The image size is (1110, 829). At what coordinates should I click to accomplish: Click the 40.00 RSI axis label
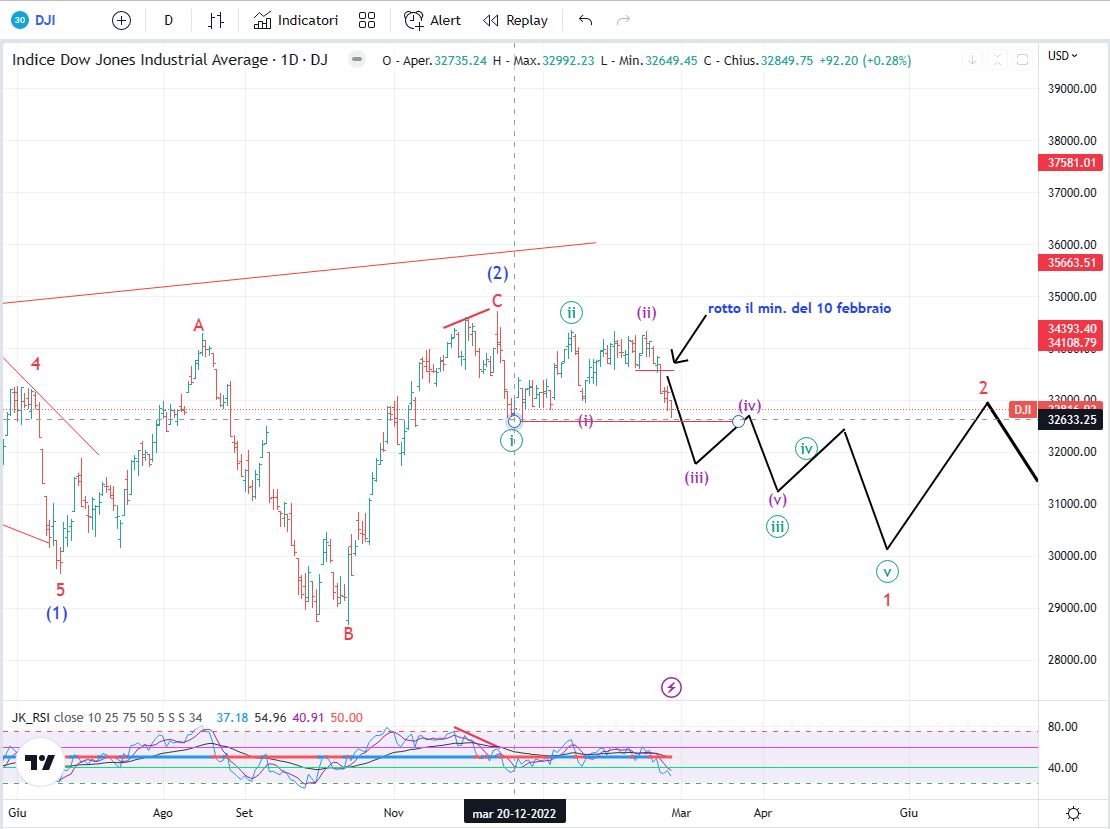[x=1063, y=767]
